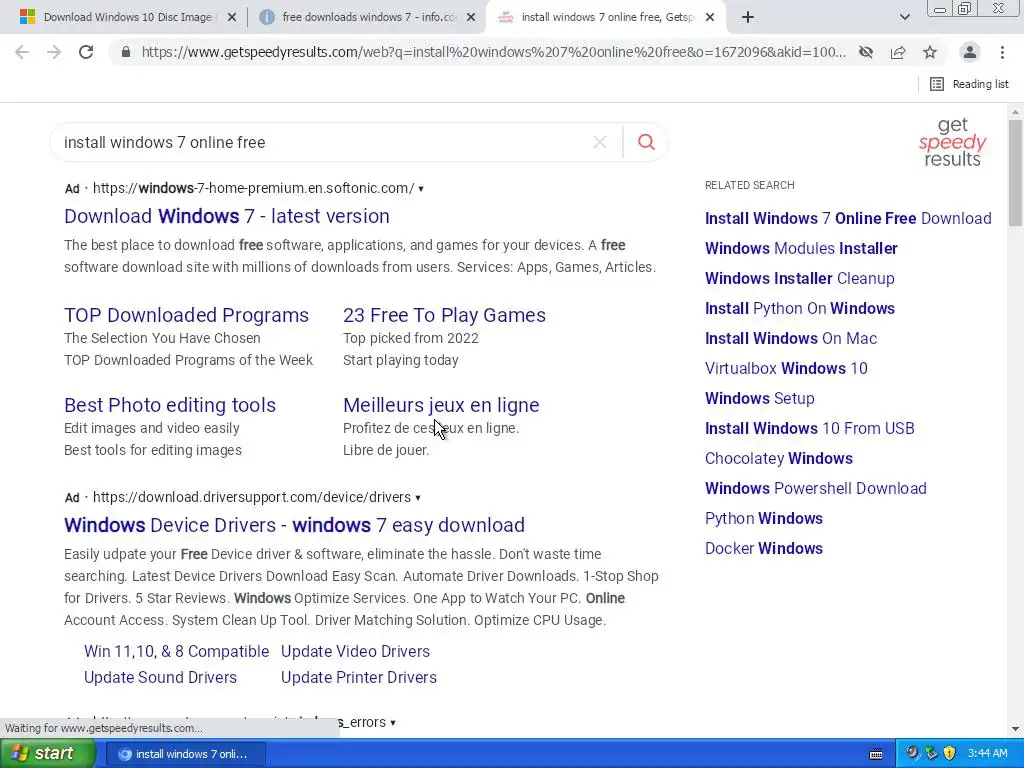Share this page via share icon

coord(898,52)
